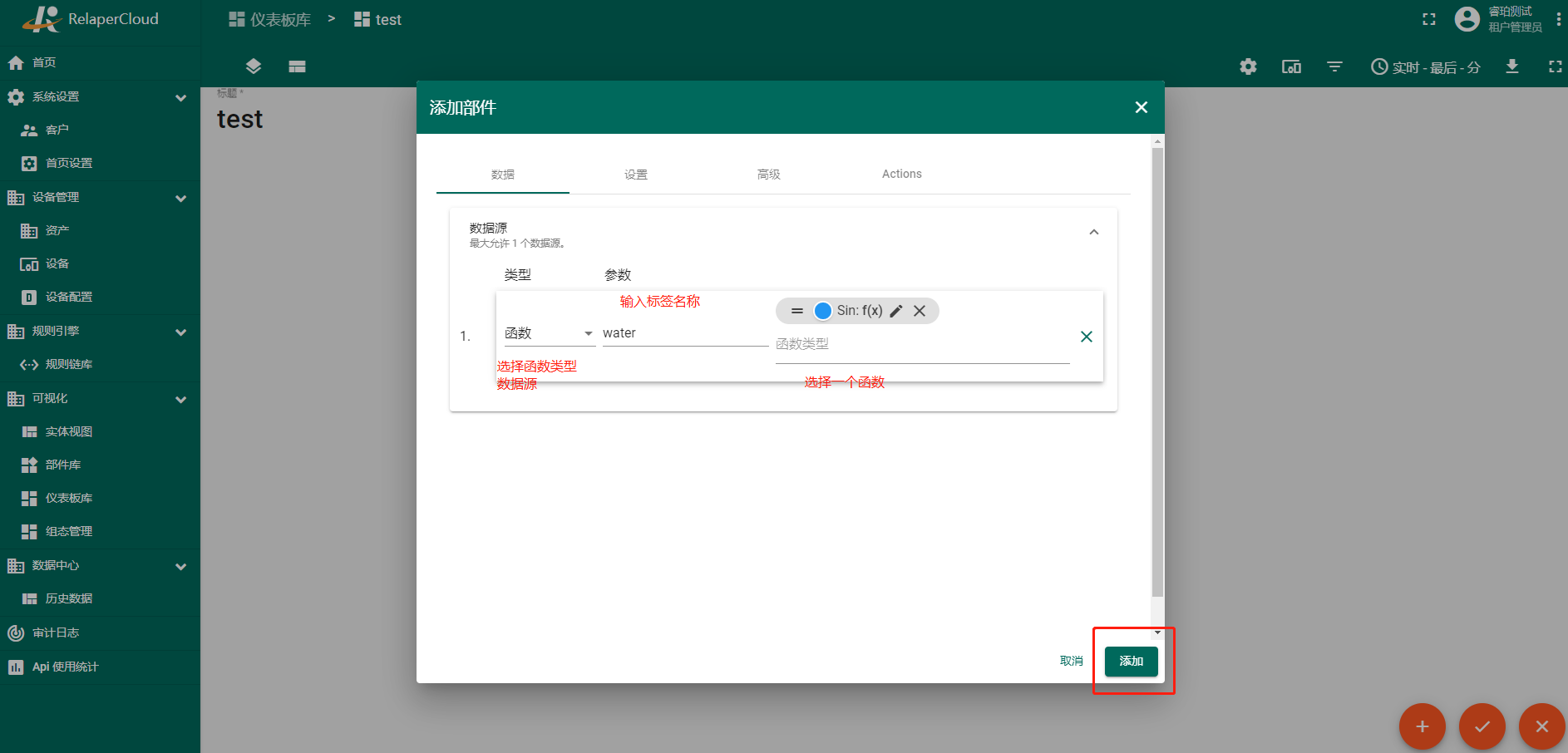Switch to the 高级 tab
The image size is (1568, 753).
[769, 174]
